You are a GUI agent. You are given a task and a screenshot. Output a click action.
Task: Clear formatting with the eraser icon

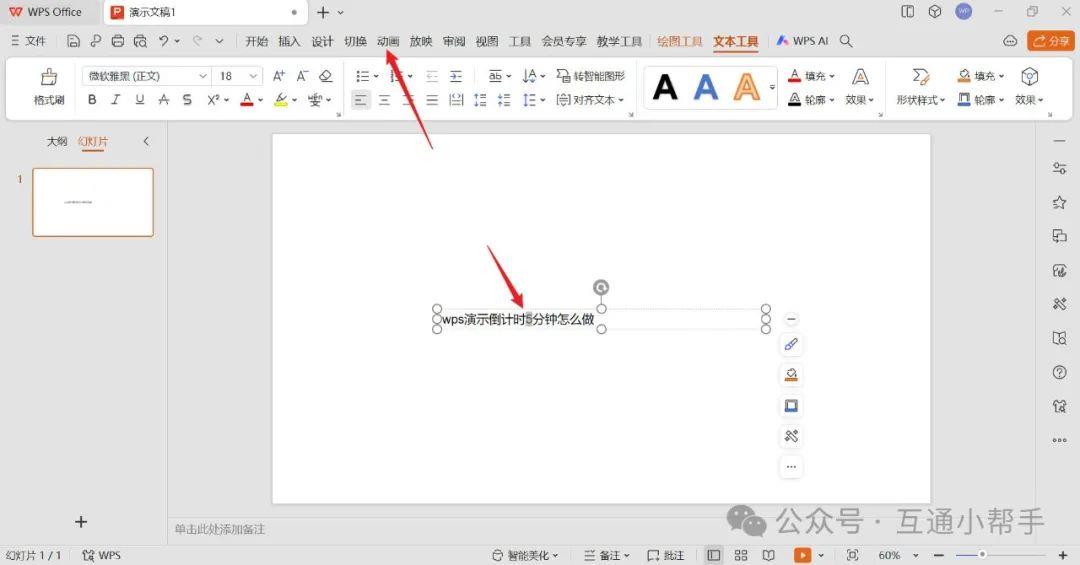pyautogui.click(x=326, y=76)
